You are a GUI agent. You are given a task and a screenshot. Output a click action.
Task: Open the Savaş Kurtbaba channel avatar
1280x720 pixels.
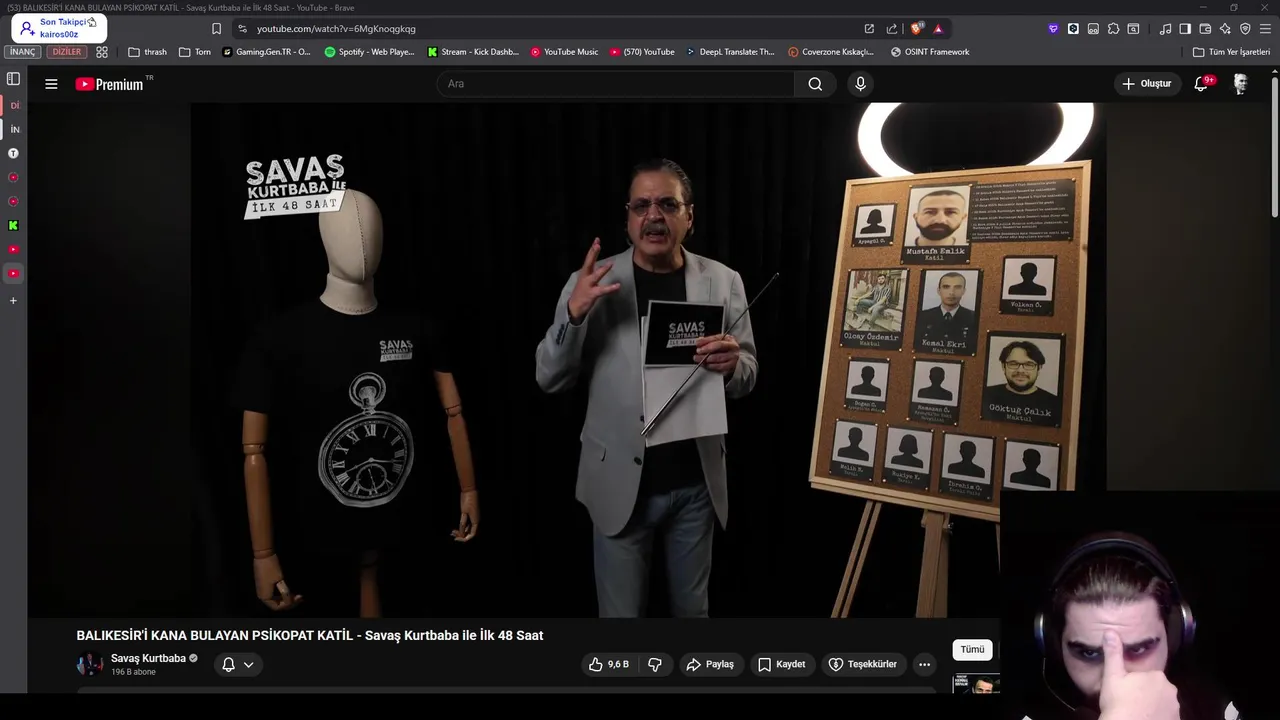point(90,664)
